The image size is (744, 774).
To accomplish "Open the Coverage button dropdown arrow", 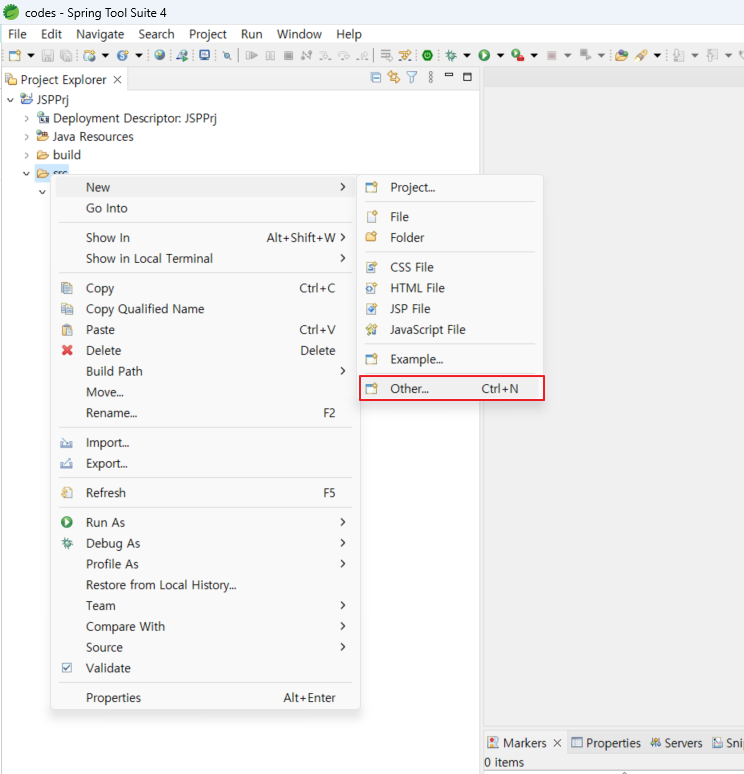I will [x=534, y=55].
